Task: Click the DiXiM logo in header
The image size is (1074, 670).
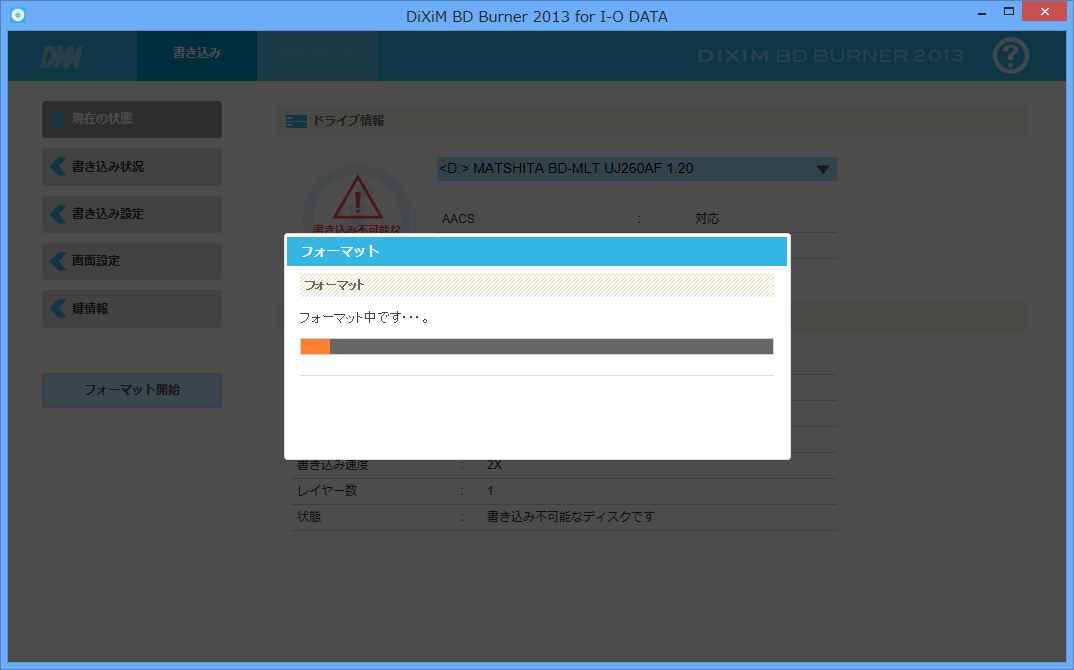Action: tap(62, 58)
